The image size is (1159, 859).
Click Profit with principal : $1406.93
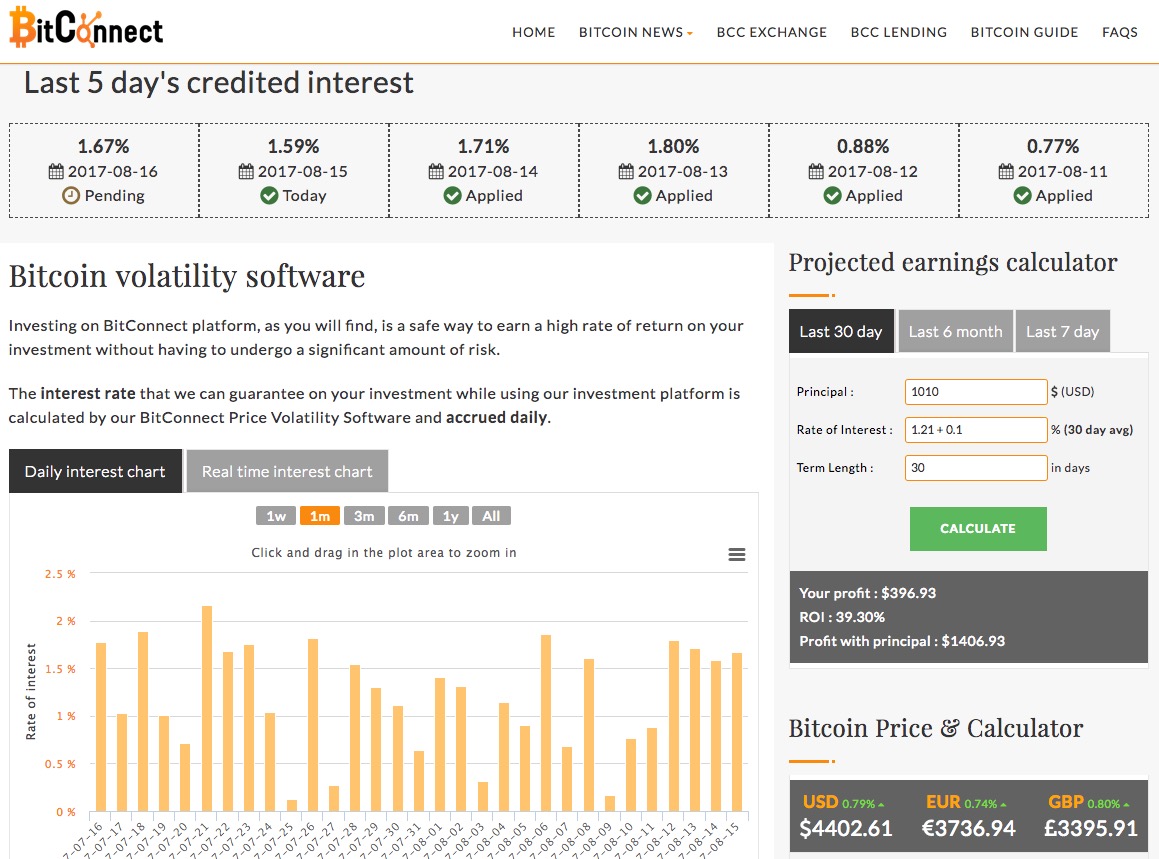902,641
